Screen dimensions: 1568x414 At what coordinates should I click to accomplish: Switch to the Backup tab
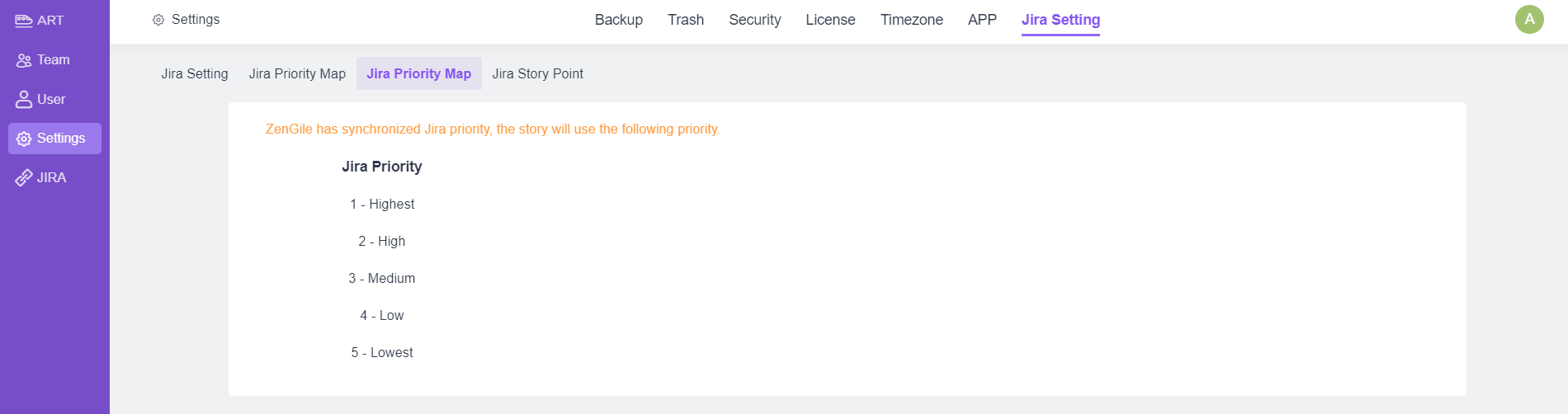click(618, 20)
